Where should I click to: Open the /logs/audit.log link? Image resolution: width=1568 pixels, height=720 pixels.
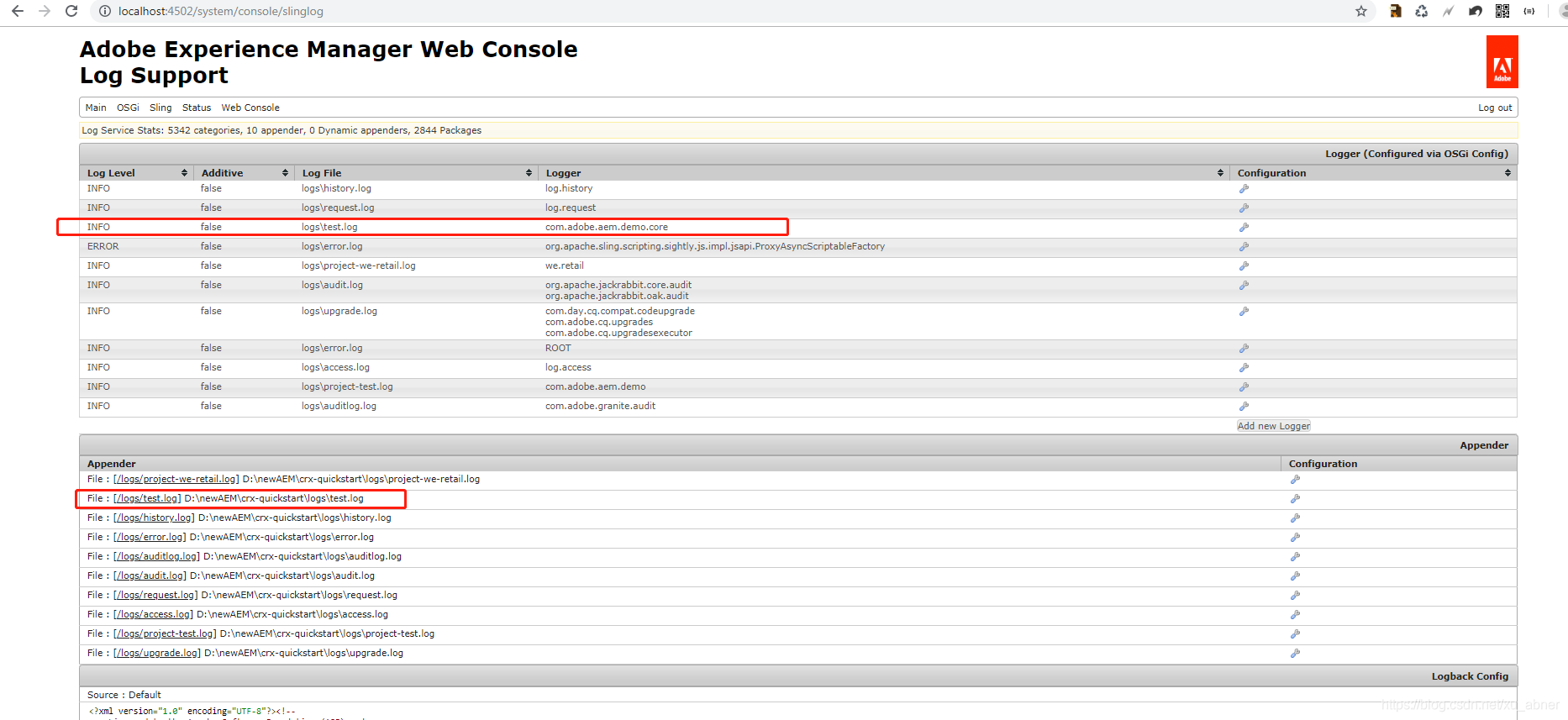(150, 576)
